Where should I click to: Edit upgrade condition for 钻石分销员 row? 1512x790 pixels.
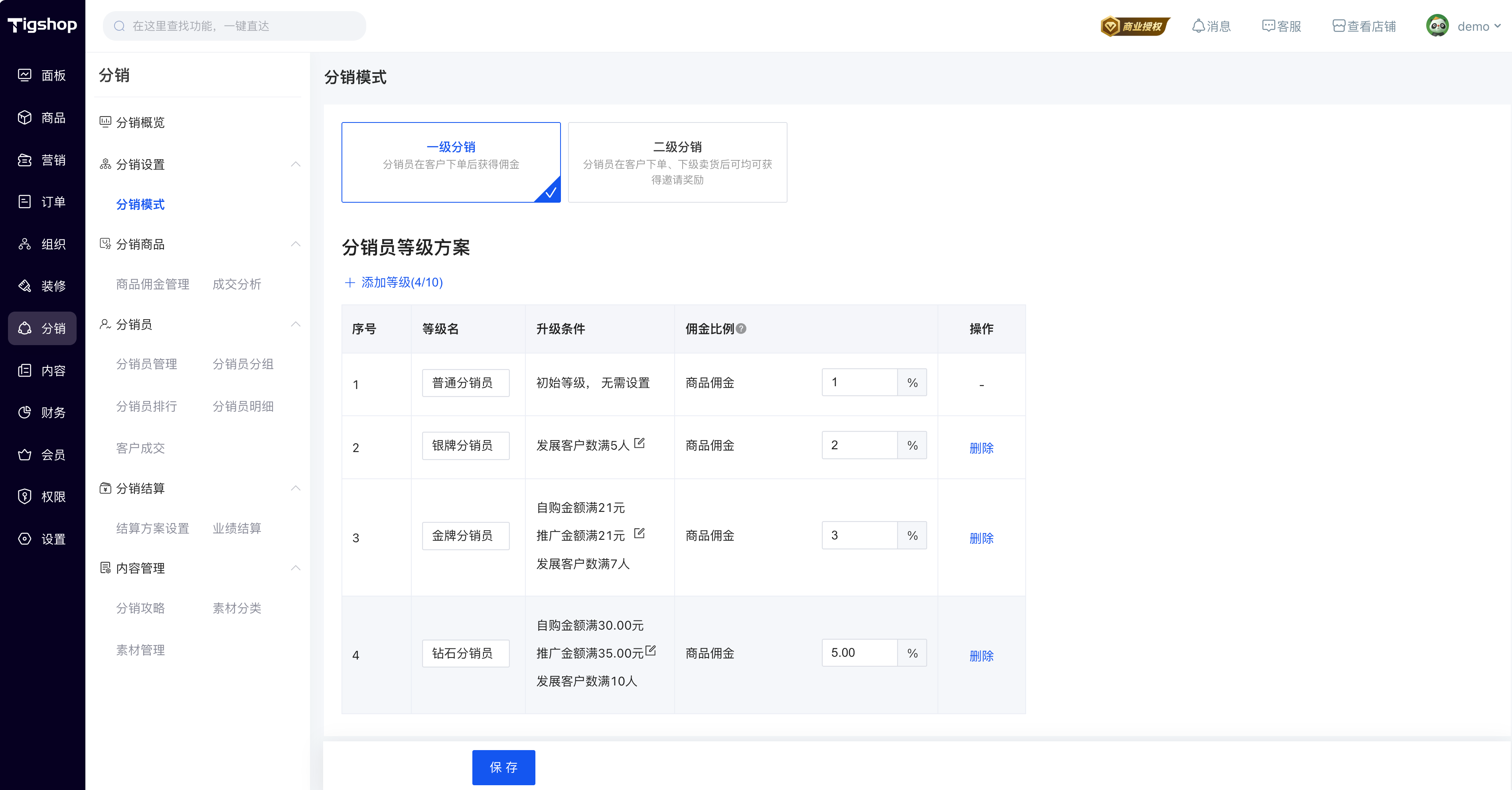click(x=650, y=651)
